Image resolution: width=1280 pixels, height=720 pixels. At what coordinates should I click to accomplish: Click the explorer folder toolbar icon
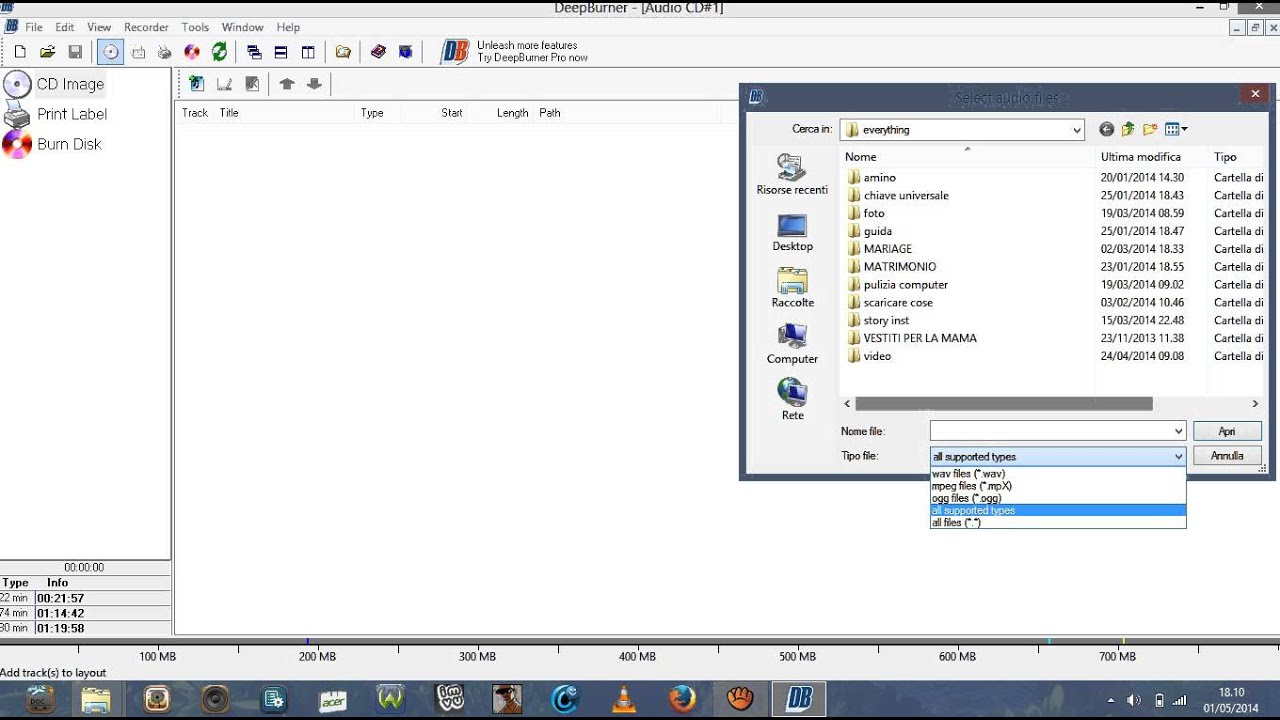(343, 52)
